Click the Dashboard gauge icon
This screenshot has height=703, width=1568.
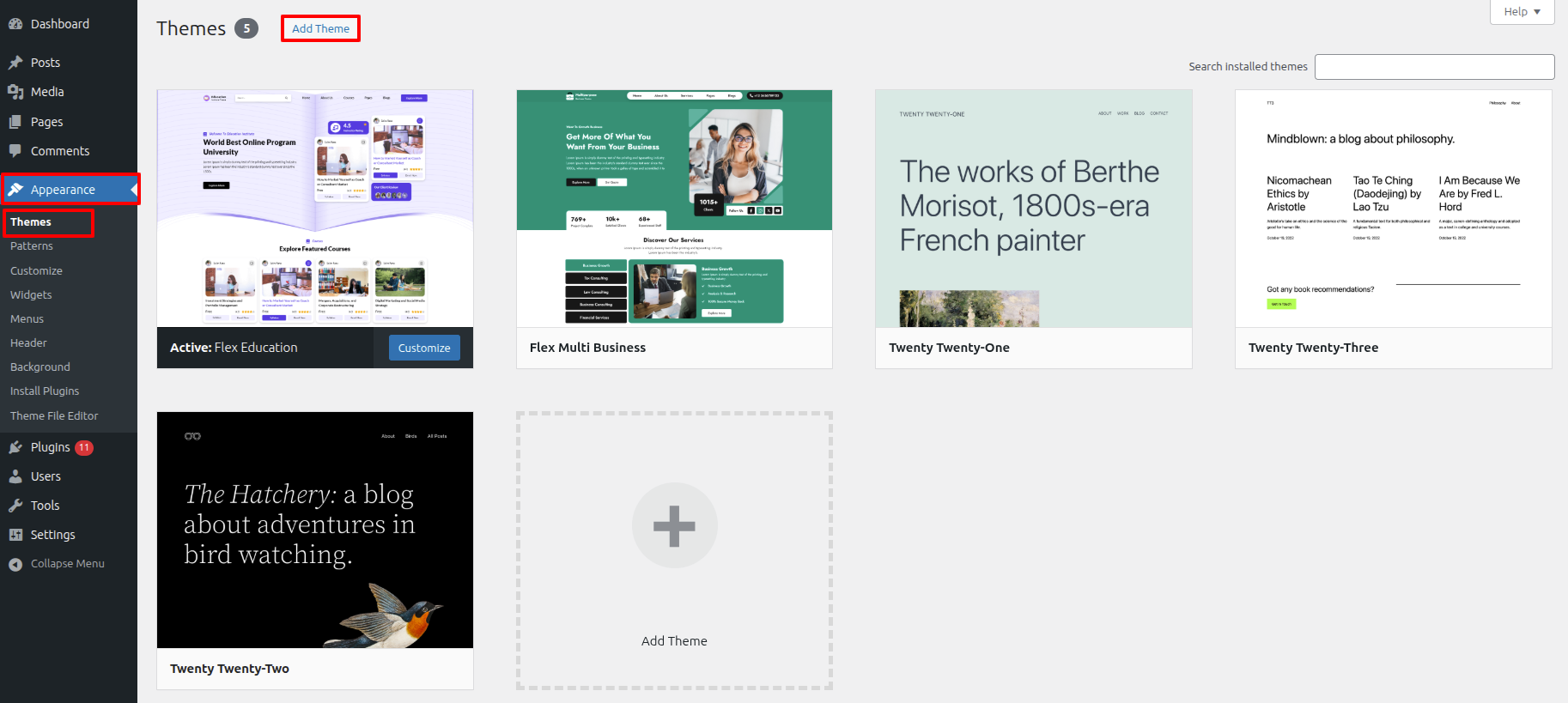tap(15, 24)
